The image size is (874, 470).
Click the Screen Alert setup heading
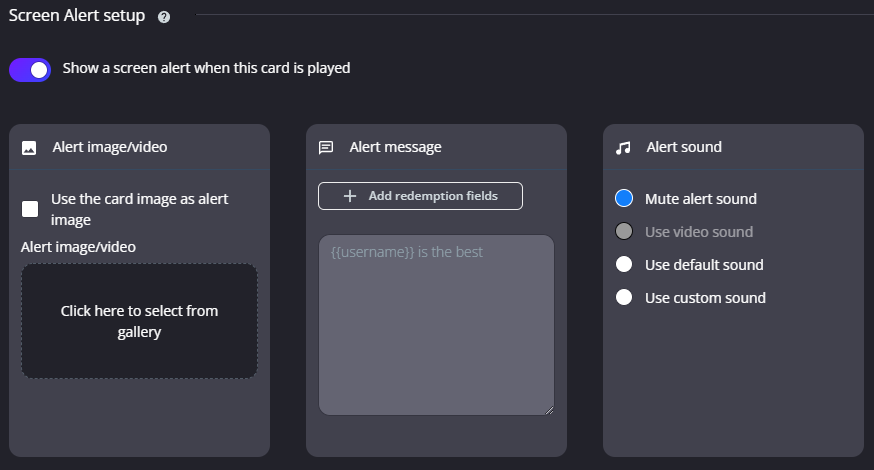[x=77, y=16]
